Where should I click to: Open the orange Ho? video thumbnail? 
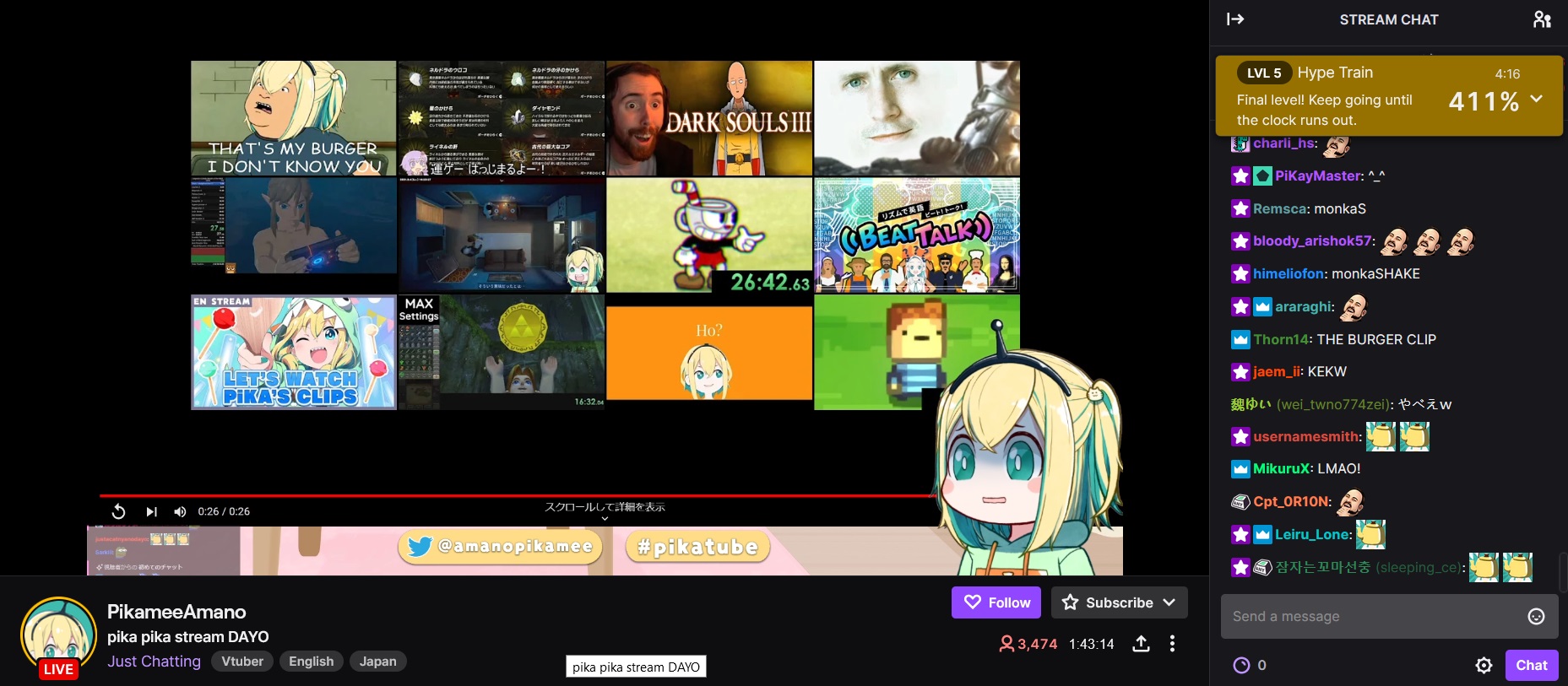coord(709,353)
